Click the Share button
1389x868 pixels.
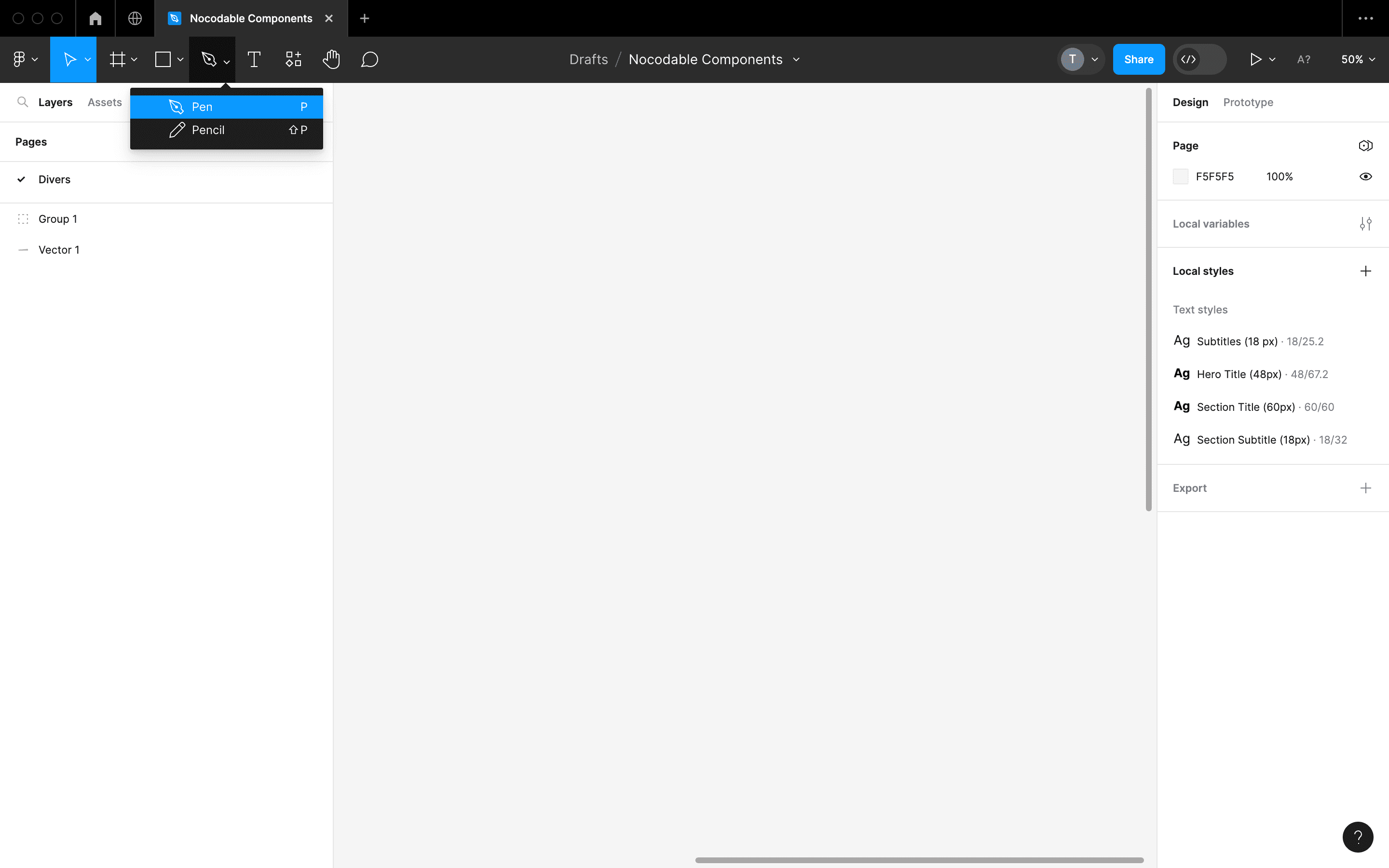tap(1138, 59)
